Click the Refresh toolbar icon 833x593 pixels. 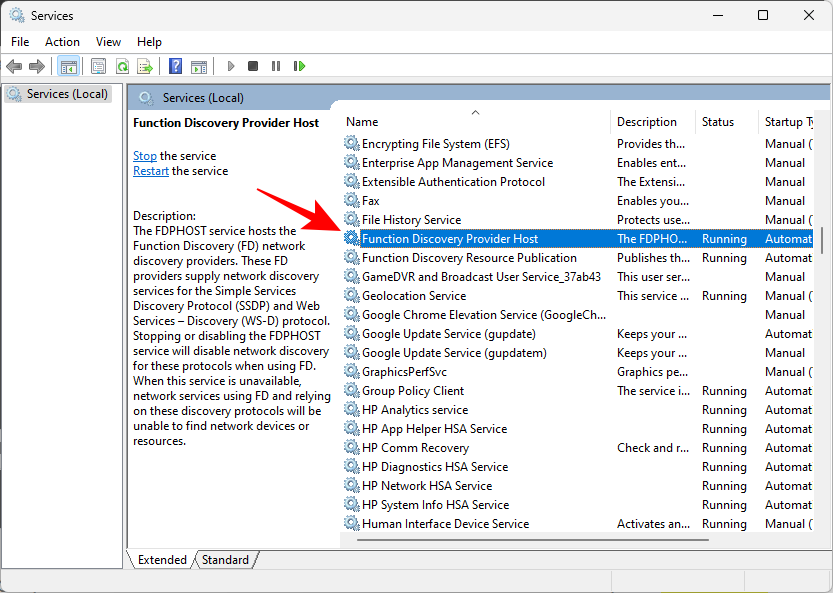click(x=122, y=66)
